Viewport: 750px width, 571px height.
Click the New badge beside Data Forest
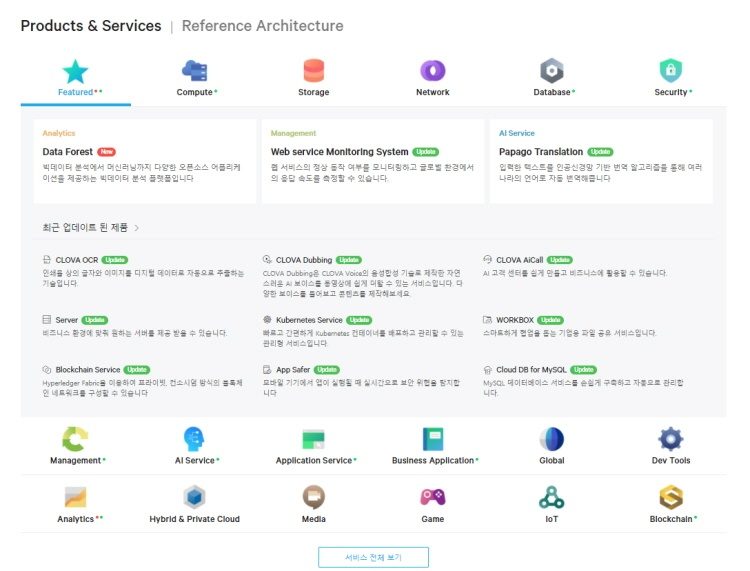point(106,152)
